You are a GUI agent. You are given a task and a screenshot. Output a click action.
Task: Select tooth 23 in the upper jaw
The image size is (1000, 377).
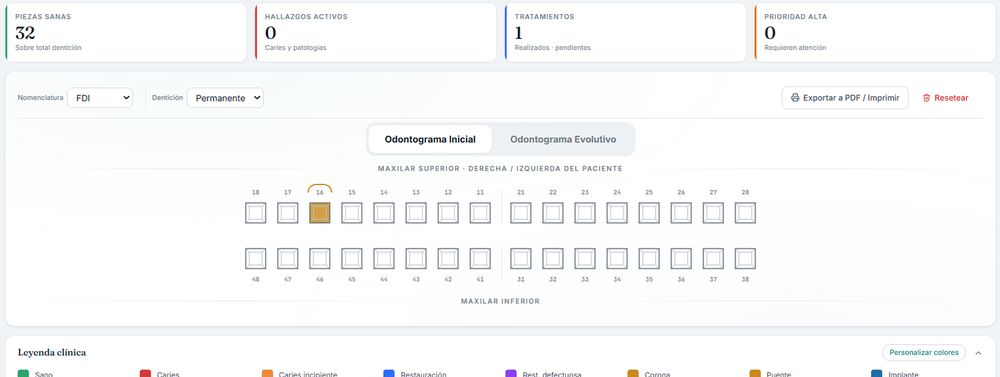[585, 212]
